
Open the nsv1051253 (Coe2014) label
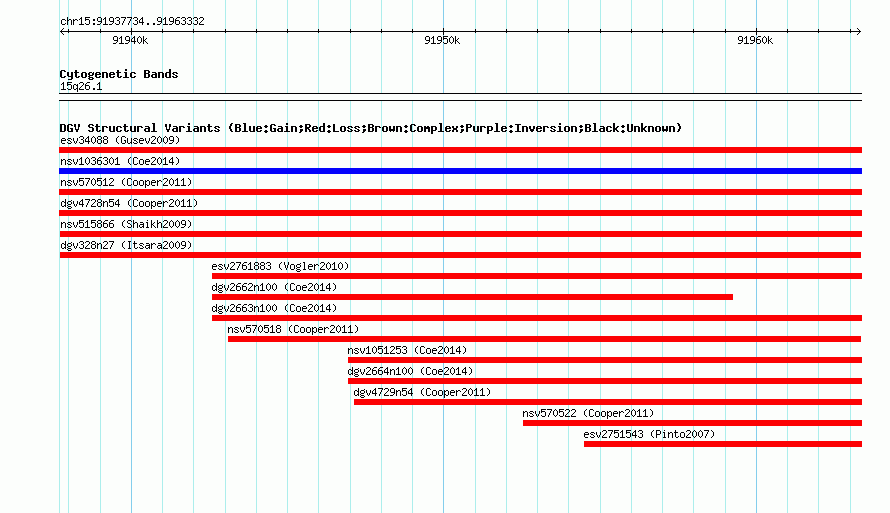pos(407,350)
